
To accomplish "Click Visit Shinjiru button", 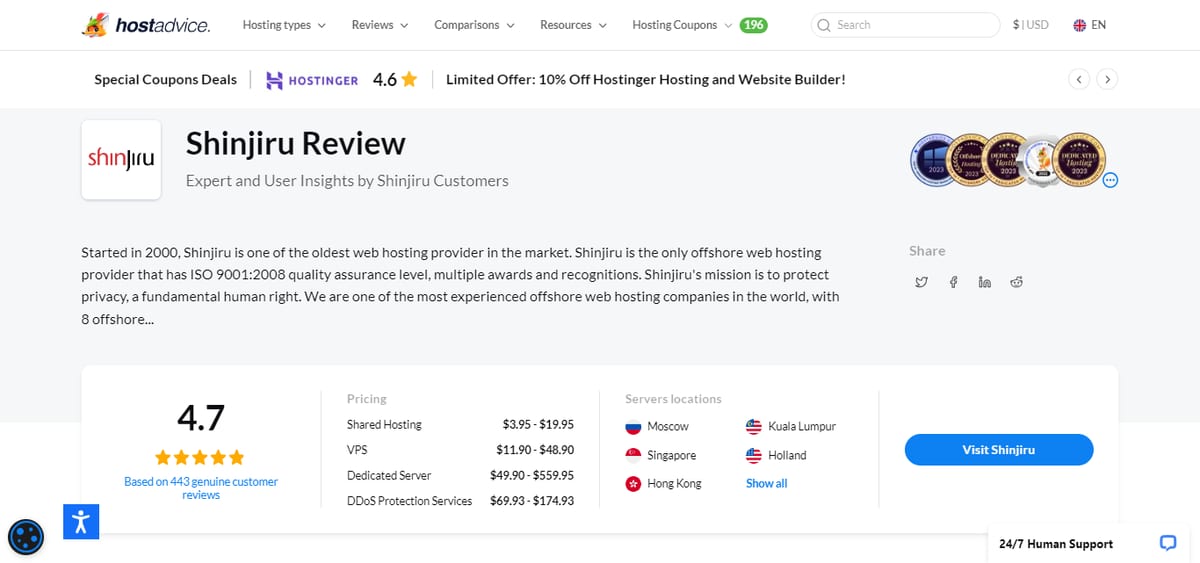I will 999,450.
